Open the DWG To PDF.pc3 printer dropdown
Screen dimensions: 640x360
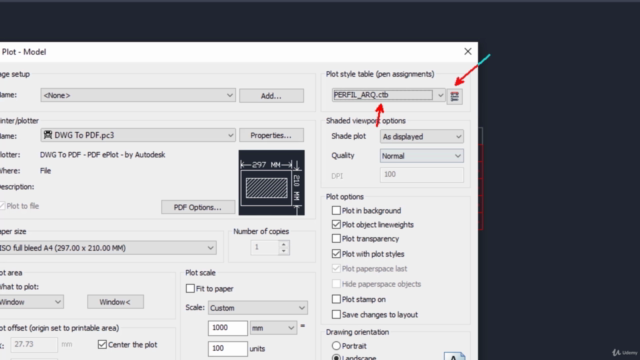coord(138,135)
